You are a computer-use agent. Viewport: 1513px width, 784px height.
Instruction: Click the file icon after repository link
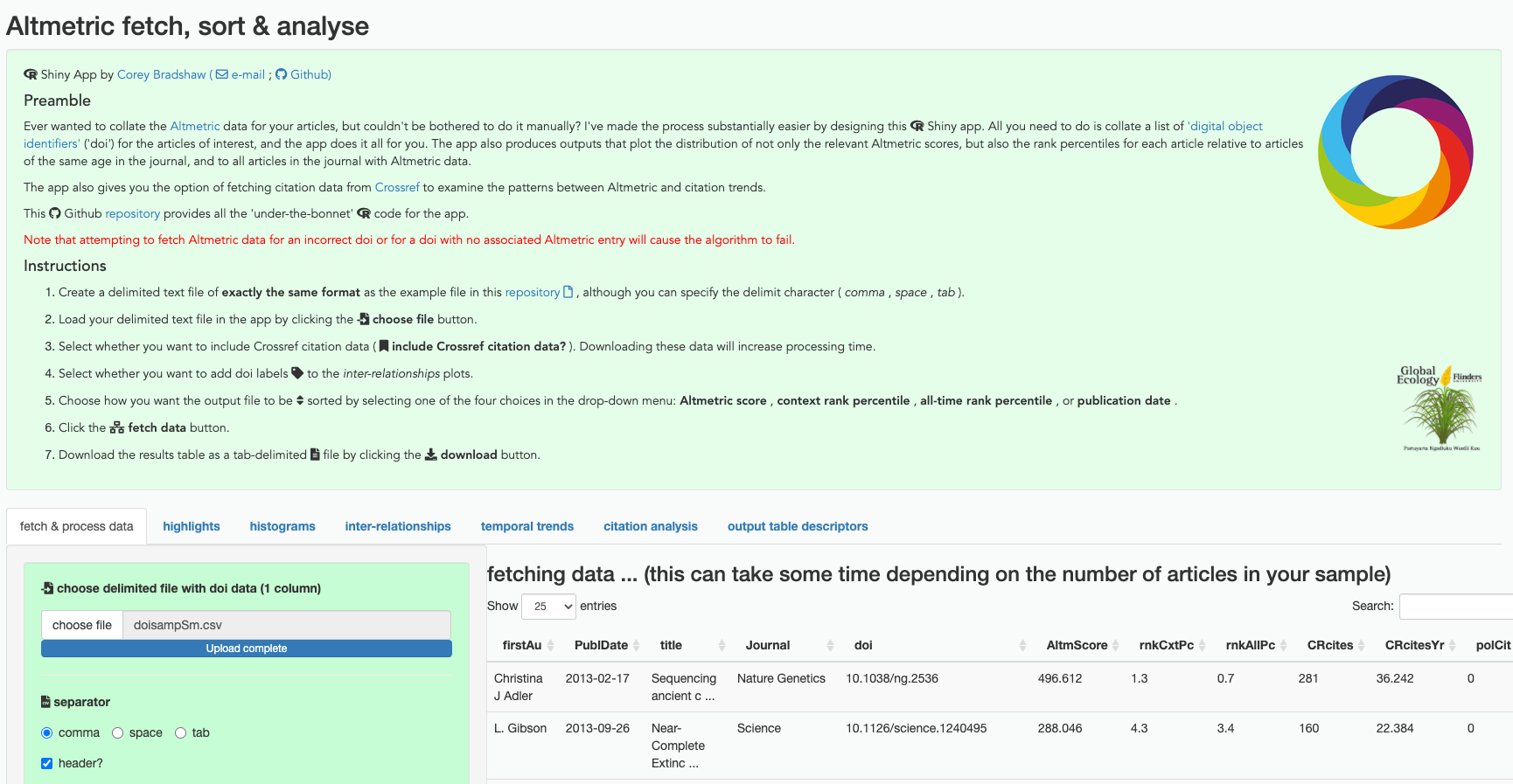click(568, 293)
